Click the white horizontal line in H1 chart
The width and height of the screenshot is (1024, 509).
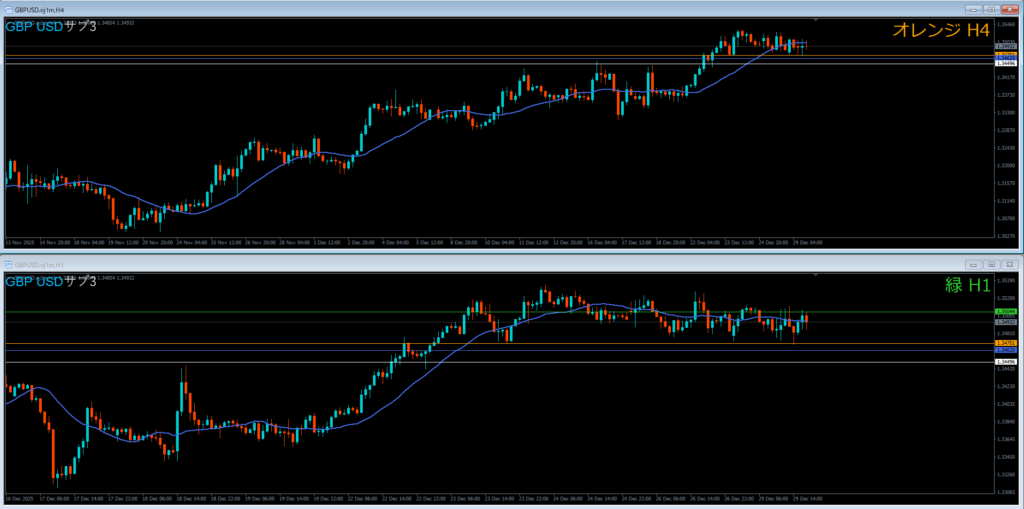[499, 362]
